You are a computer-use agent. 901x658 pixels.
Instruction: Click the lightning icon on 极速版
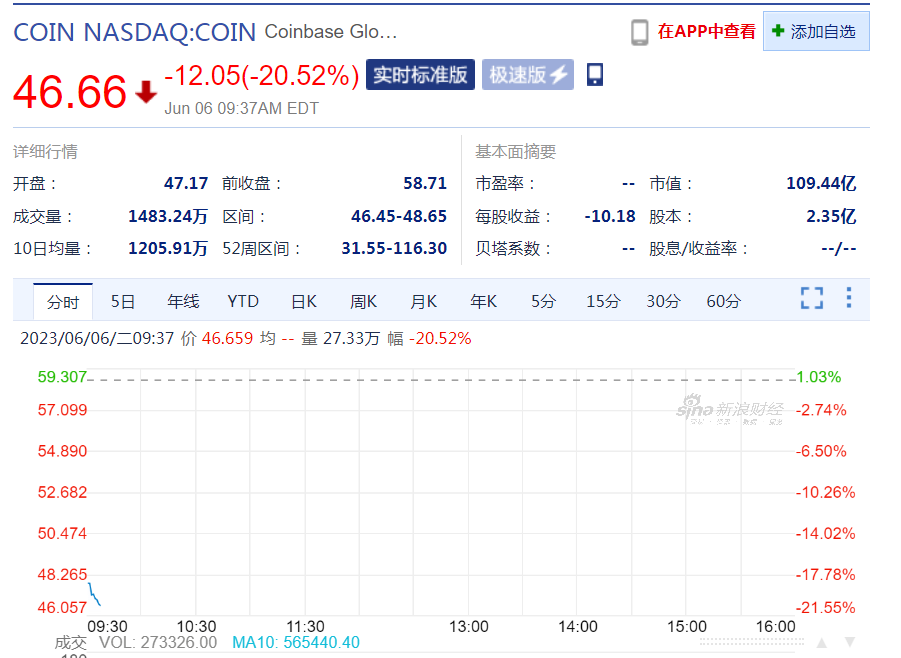[x=559, y=75]
